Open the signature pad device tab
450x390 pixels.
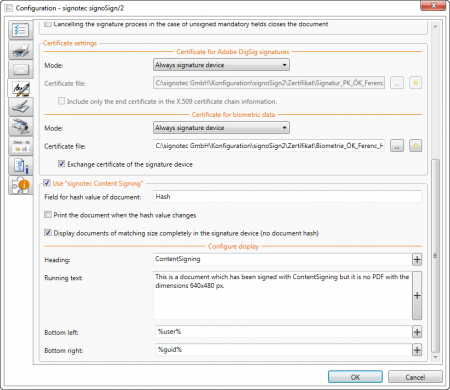click(20, 107)
